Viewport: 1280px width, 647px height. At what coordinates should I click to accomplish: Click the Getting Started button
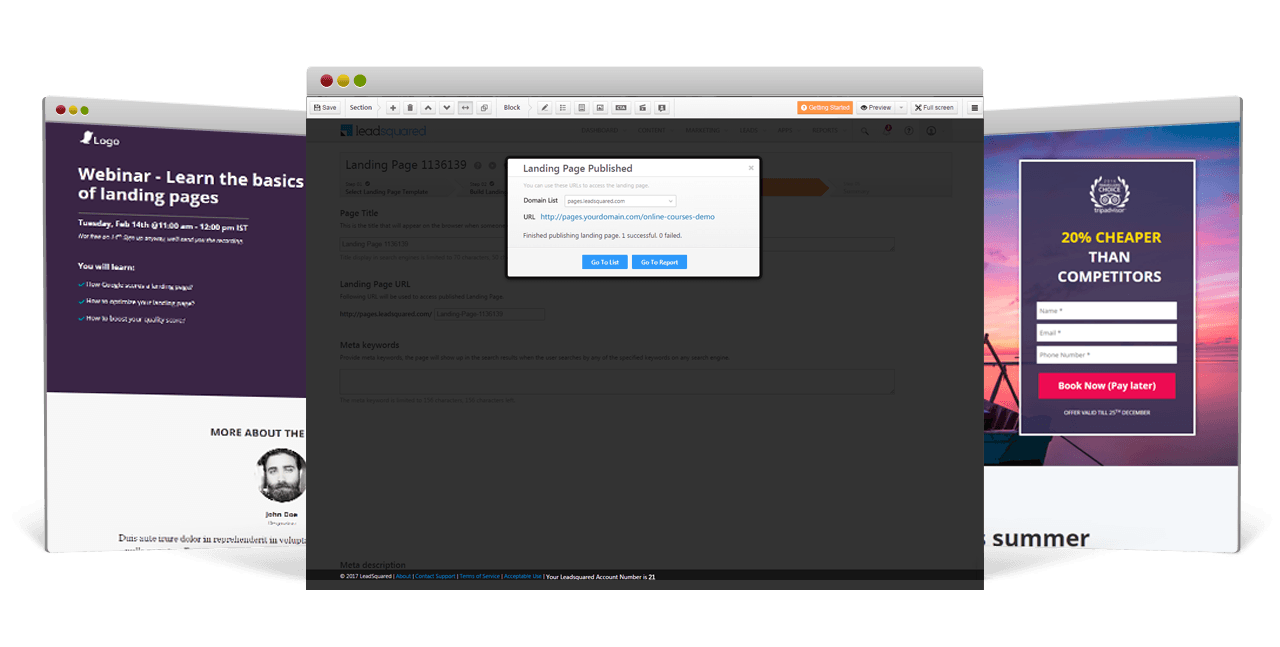[825, 107]
